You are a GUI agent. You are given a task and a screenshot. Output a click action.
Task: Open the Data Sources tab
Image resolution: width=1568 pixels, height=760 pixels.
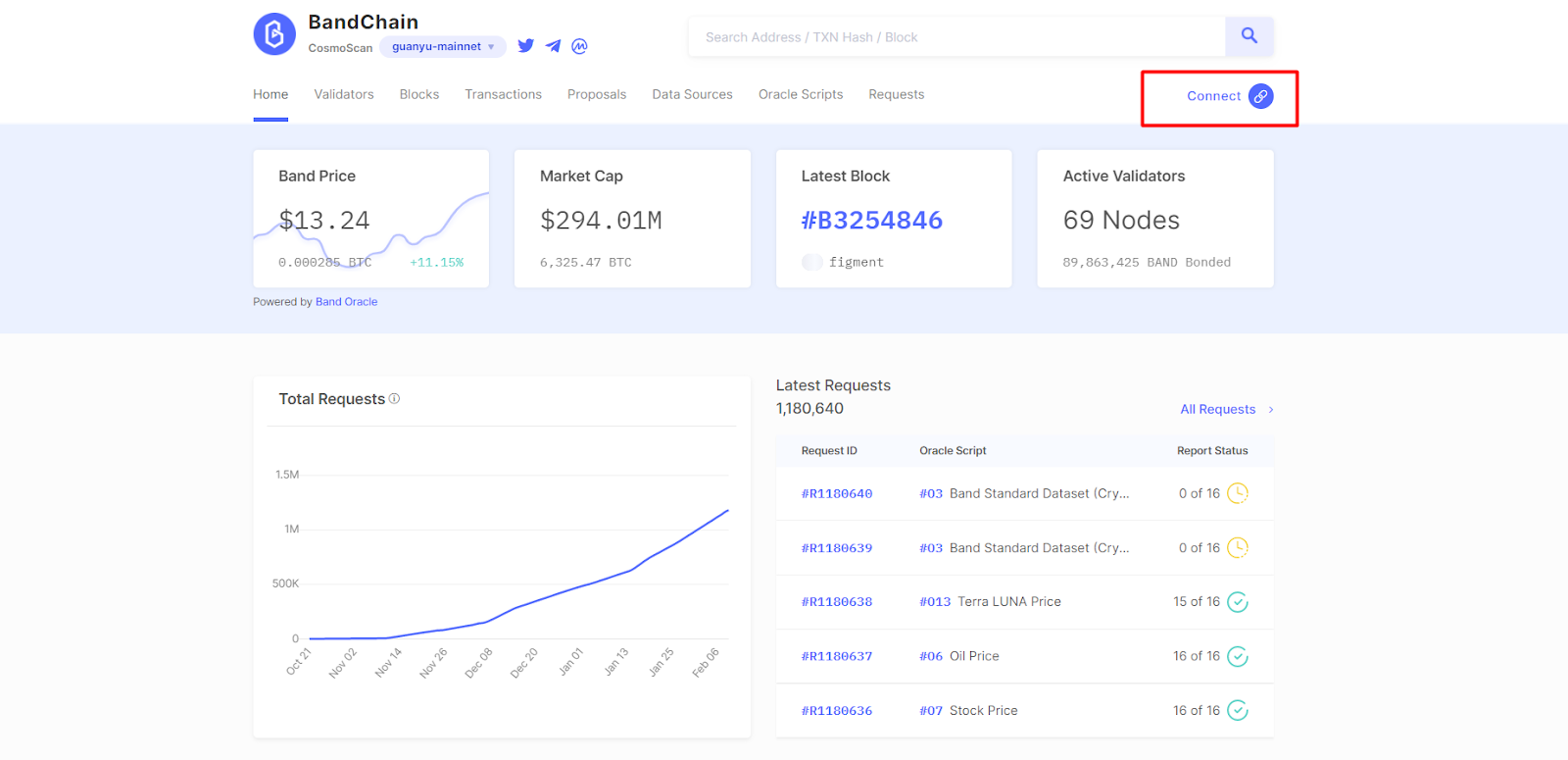pyautogui.click(x=693, y=95)
